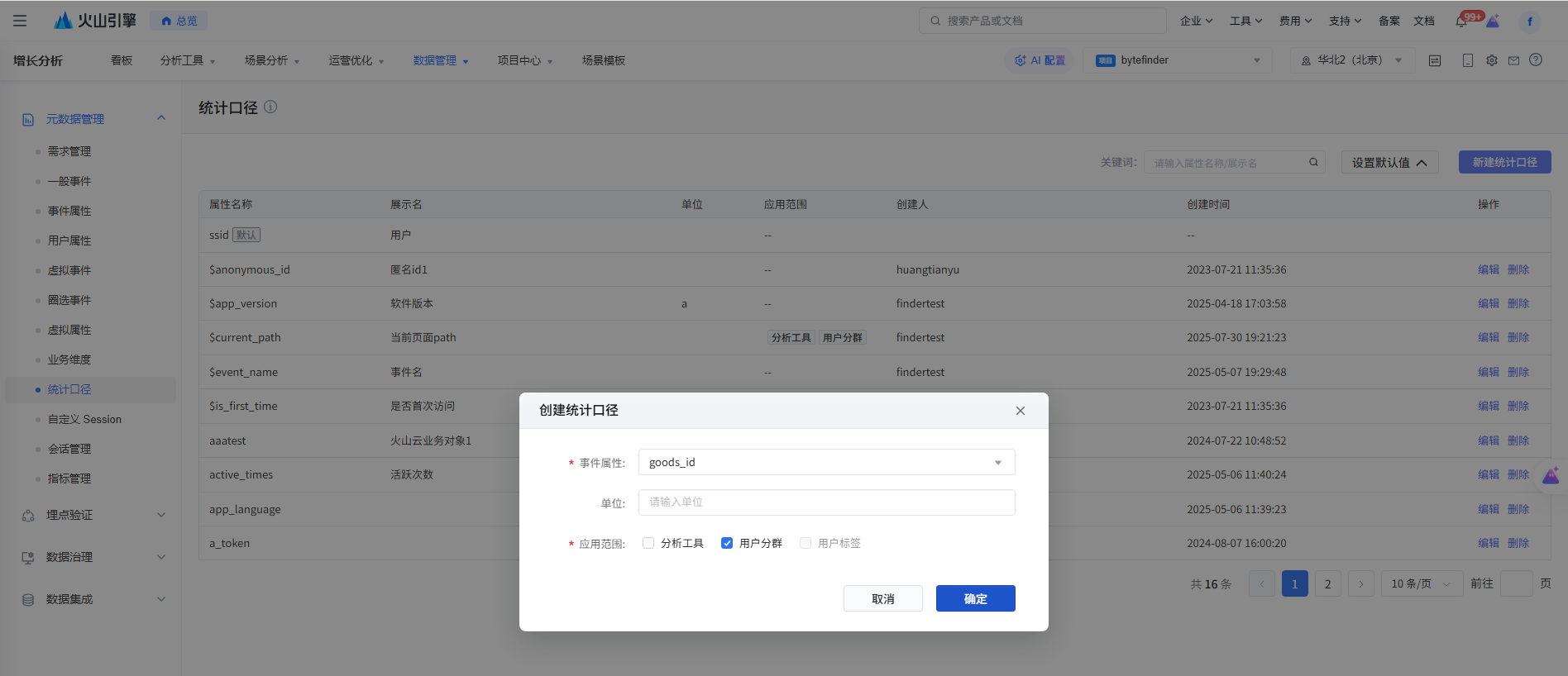Click the 单位 input field

click(826, 502)
